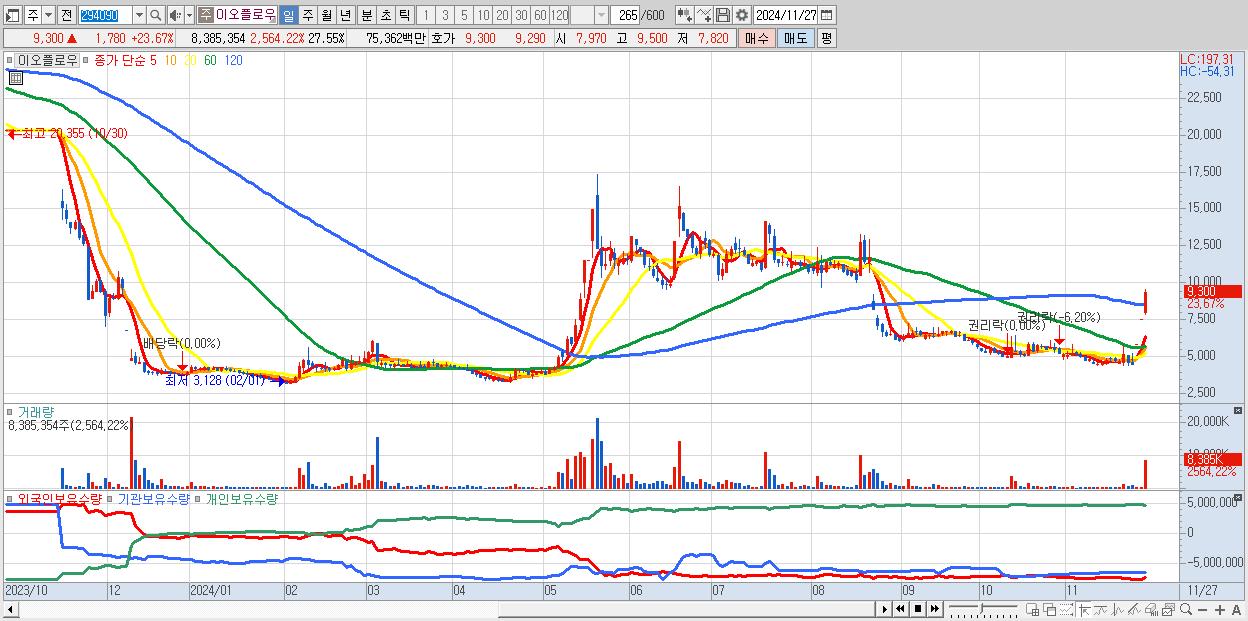Click the 매수 buy button

click(757, 38)
